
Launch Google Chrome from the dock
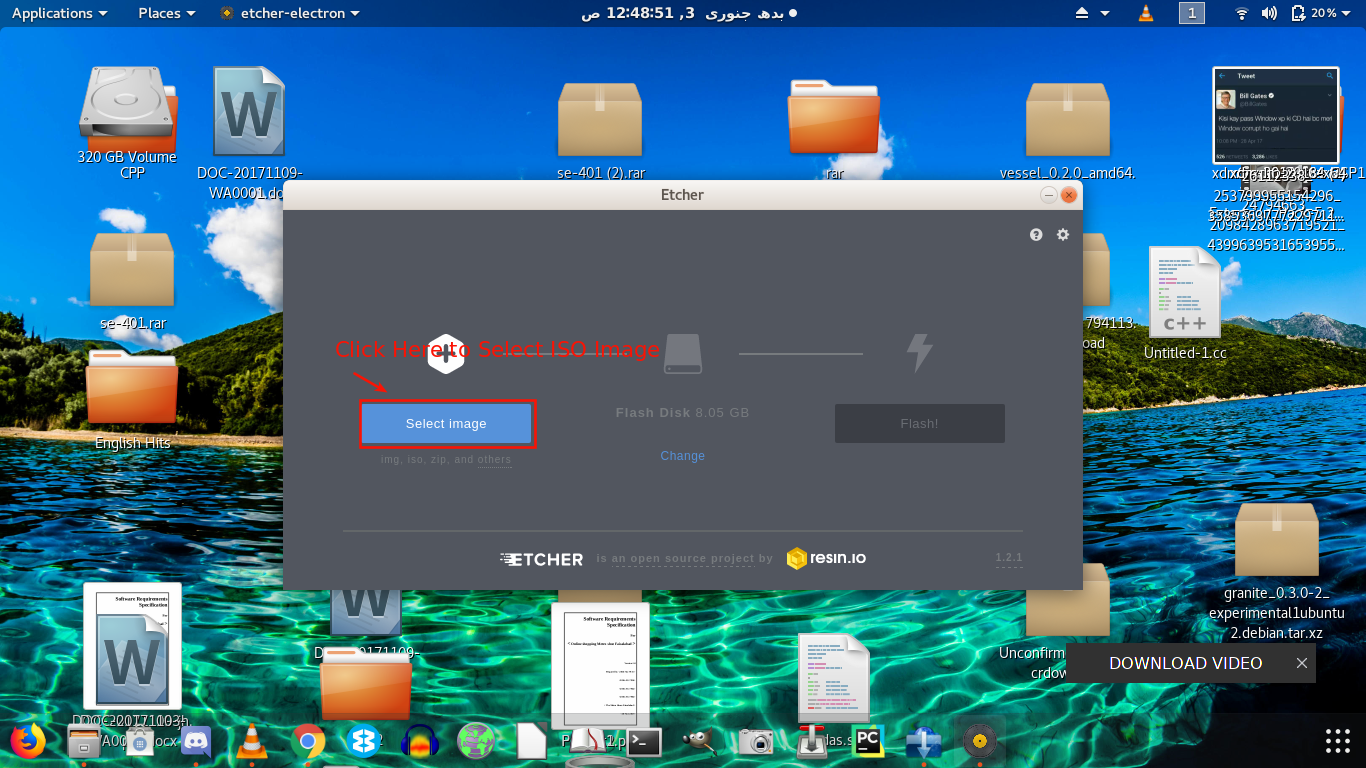(308, 741)
